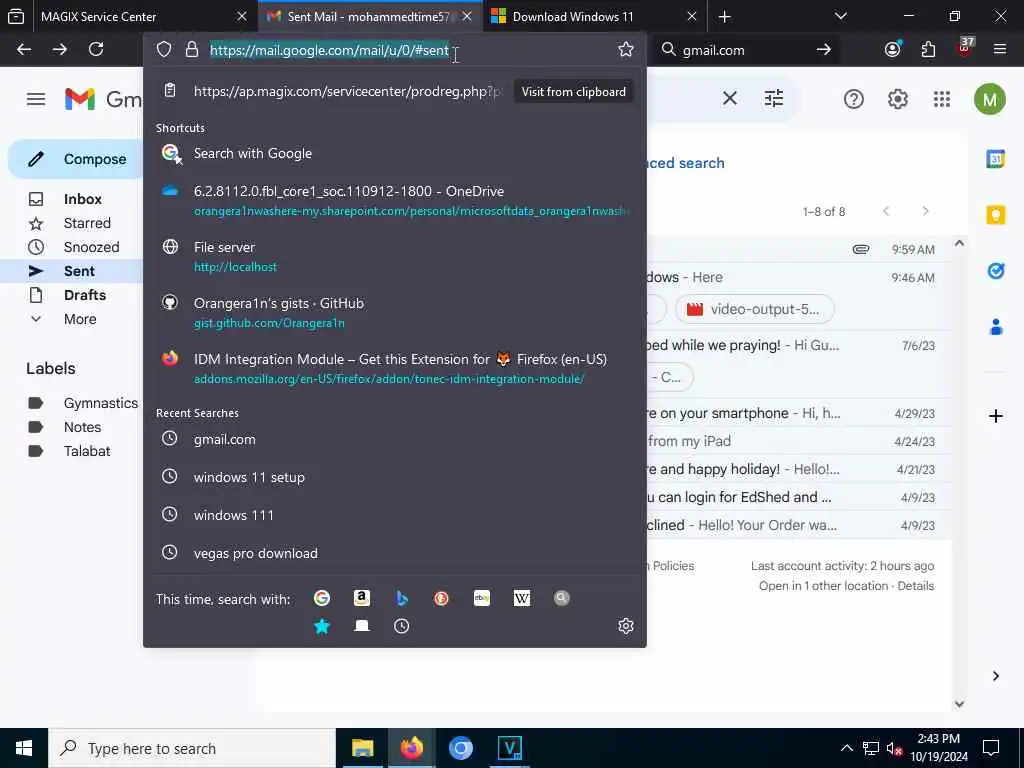Open Google apps grid icon
This screenshot has height=768, width=1024.
coord(942,99)
